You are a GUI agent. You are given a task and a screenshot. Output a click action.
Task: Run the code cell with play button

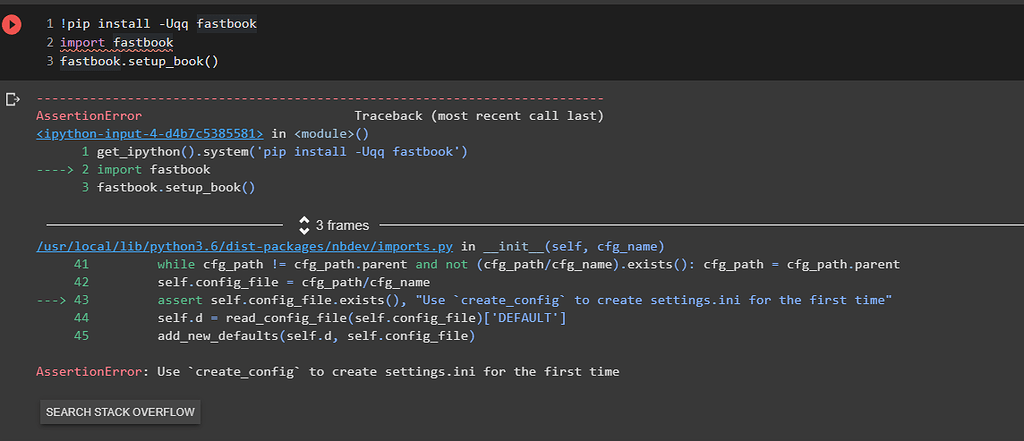(x=12, y=23)
